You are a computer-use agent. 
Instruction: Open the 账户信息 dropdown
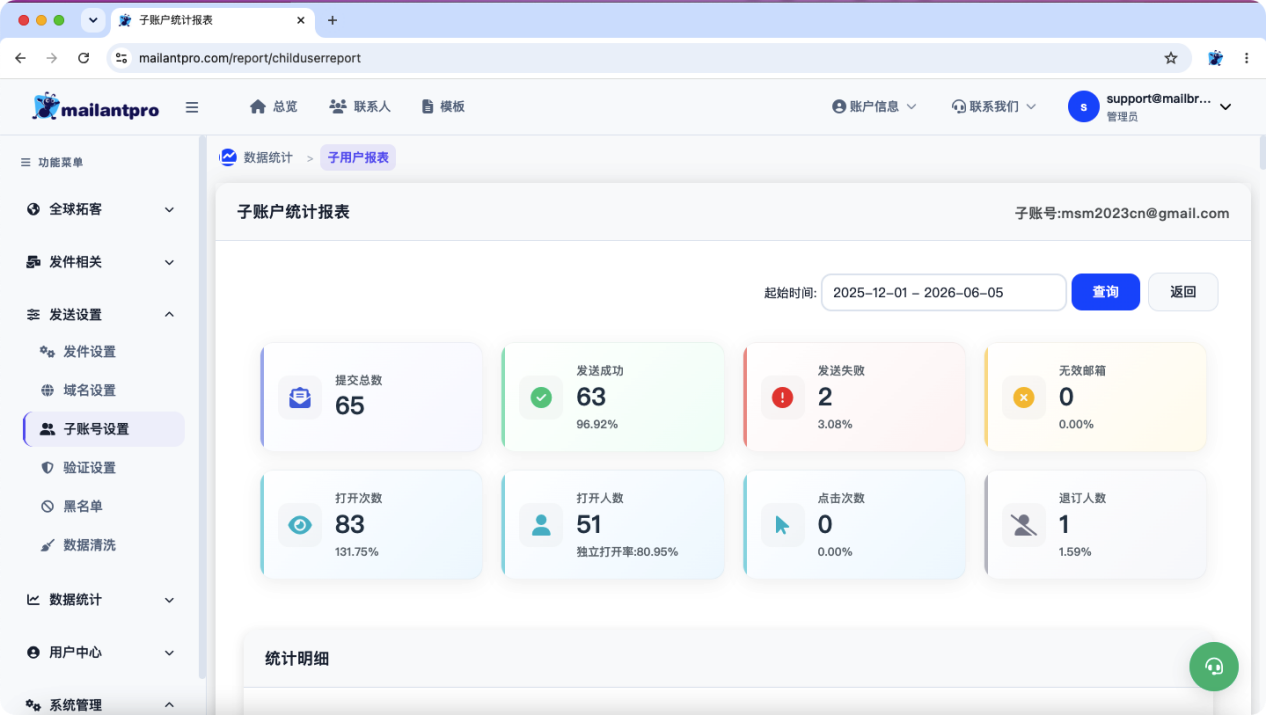(874, 106)
